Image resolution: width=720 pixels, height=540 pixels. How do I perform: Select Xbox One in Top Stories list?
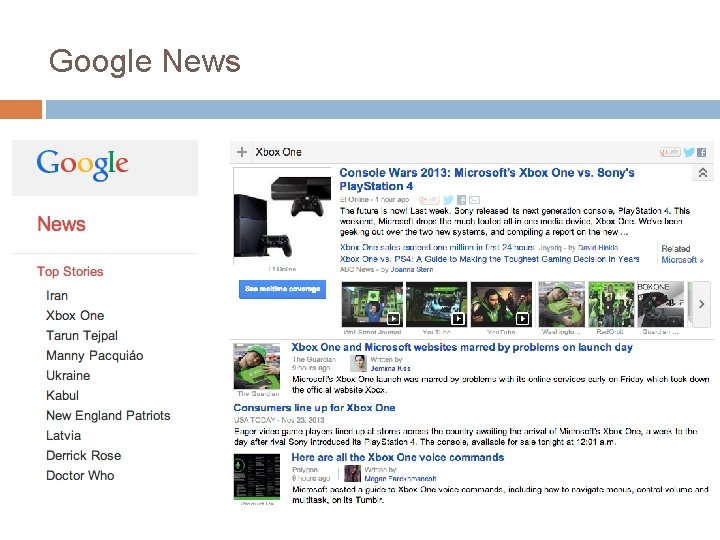pyautogui.click(x=75, y=315)
